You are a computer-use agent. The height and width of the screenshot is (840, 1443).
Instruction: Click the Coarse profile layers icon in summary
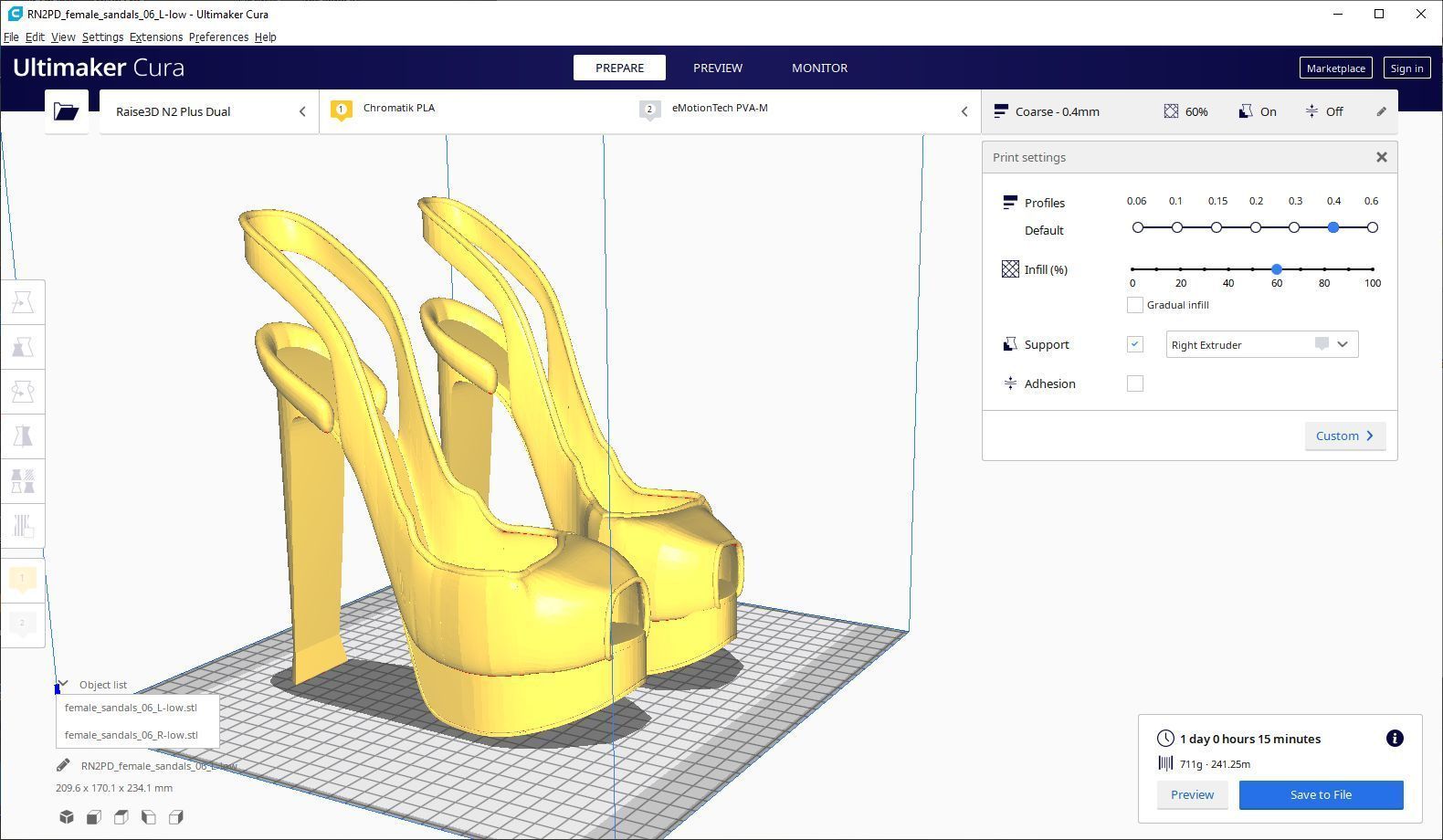[1001, 111]
